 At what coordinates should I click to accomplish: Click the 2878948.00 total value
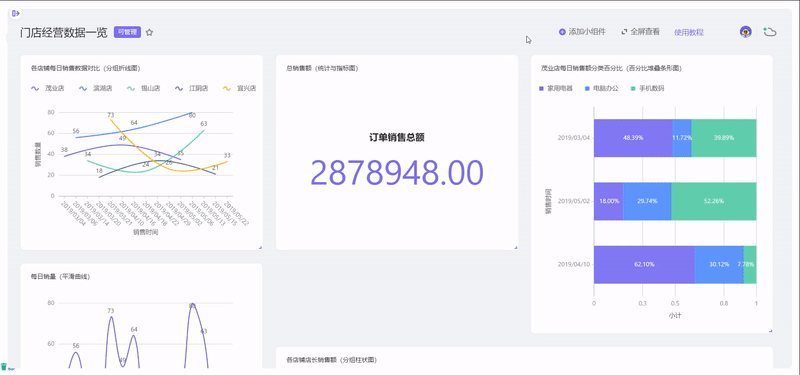point(396,173)
